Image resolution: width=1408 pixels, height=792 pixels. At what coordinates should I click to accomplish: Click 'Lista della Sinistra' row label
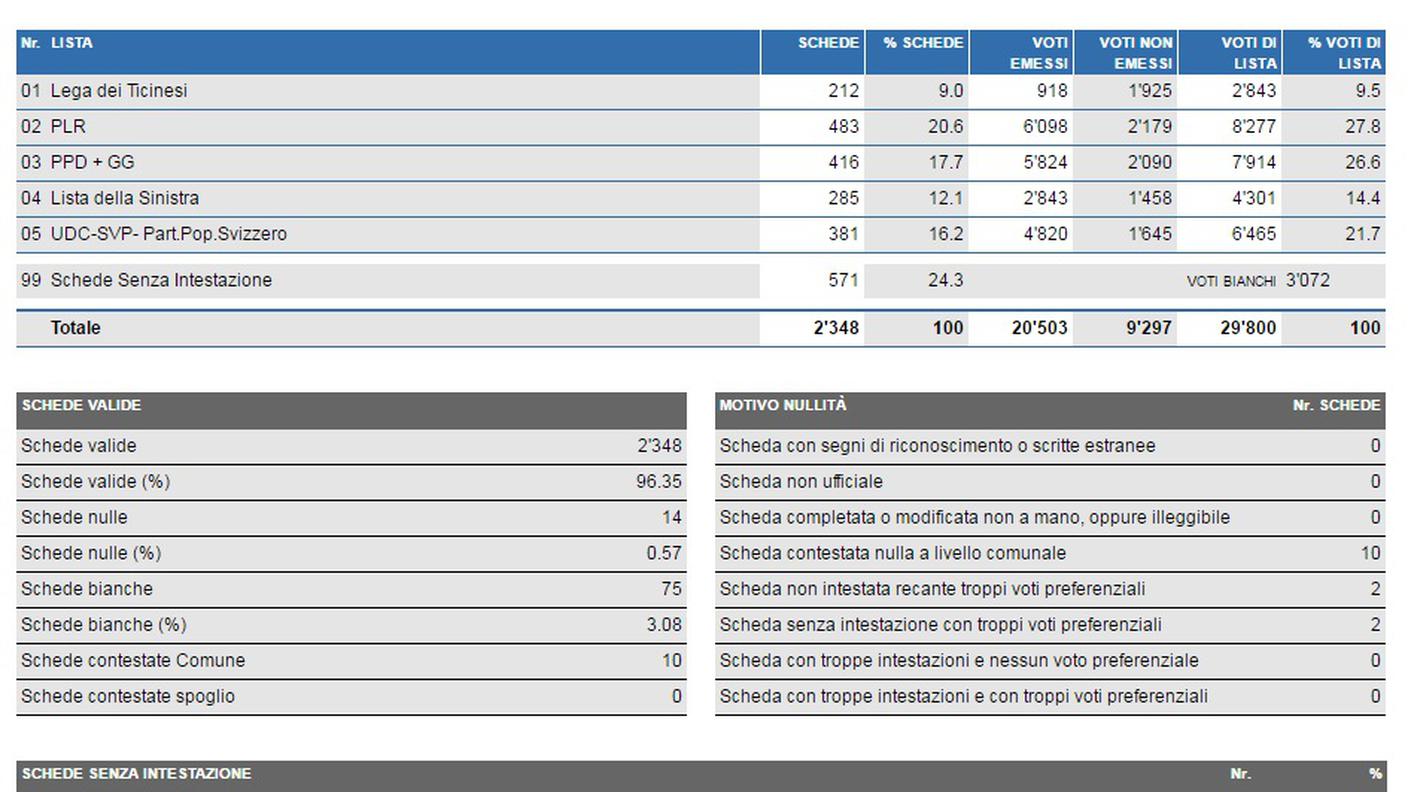tap(125, 199)
